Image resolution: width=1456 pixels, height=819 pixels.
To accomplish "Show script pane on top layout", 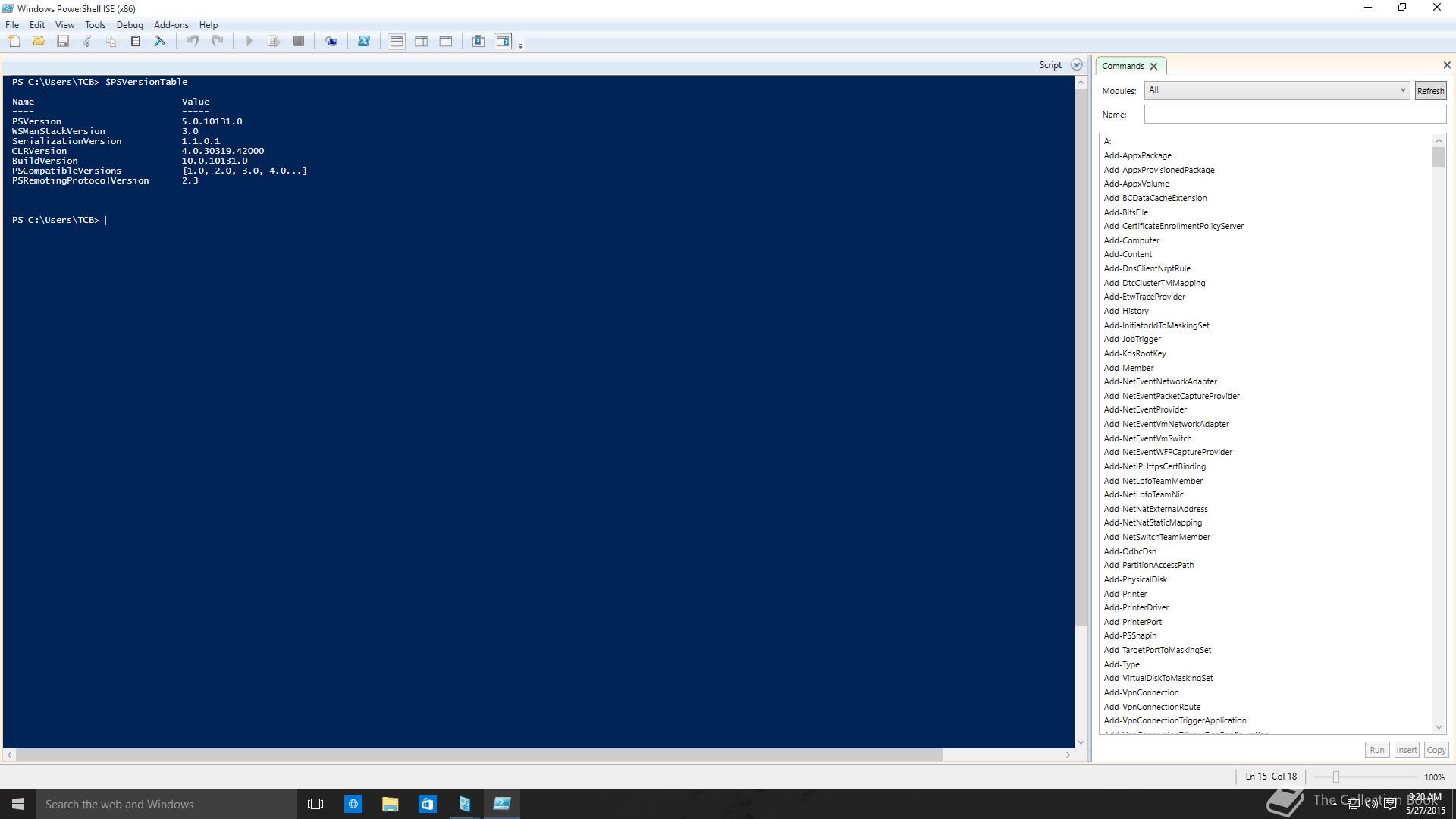I will (397, 42).
